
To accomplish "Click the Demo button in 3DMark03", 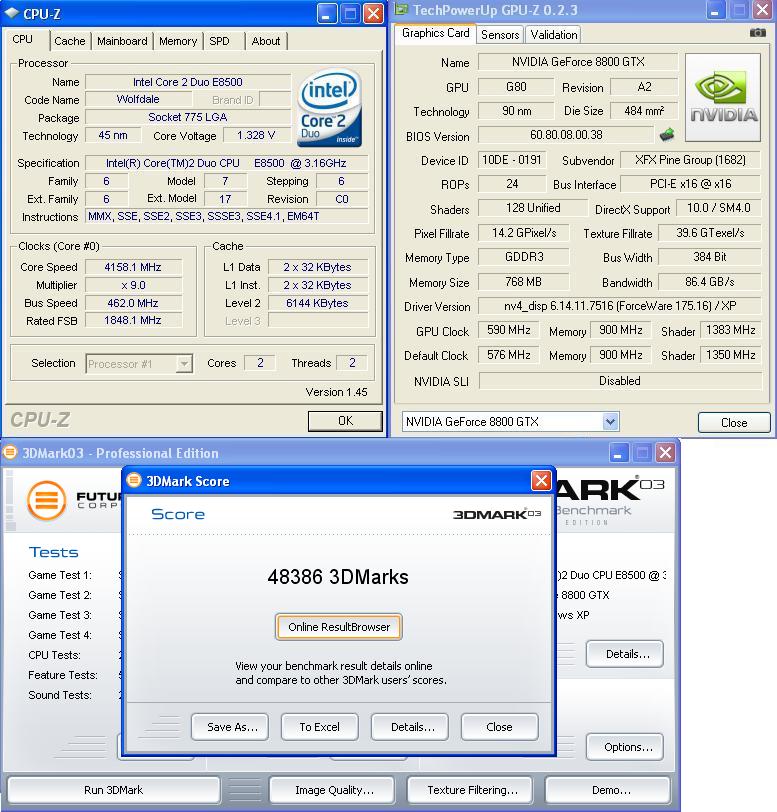I will click(608, 790).
